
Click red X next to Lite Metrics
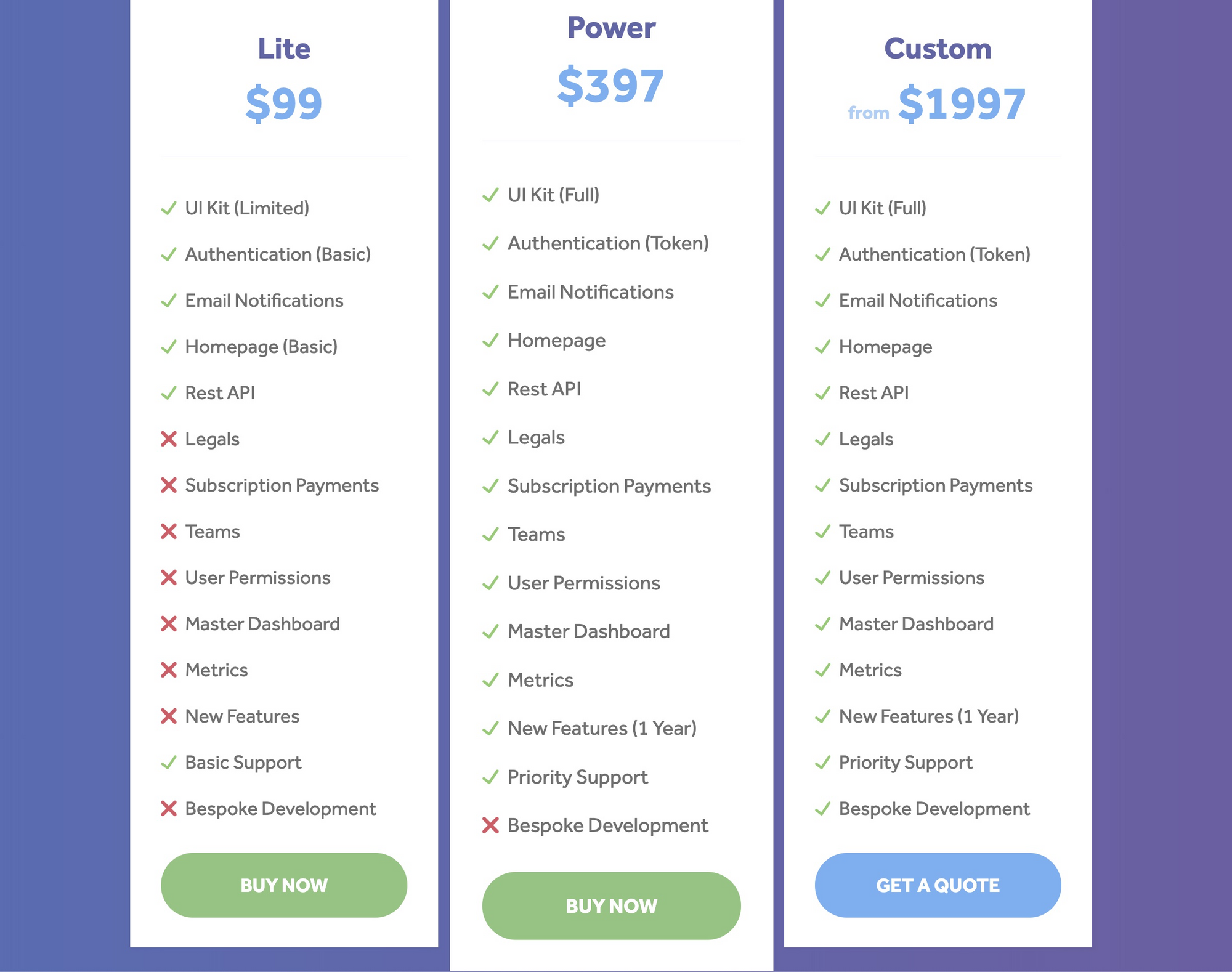(x=168, y=670)
